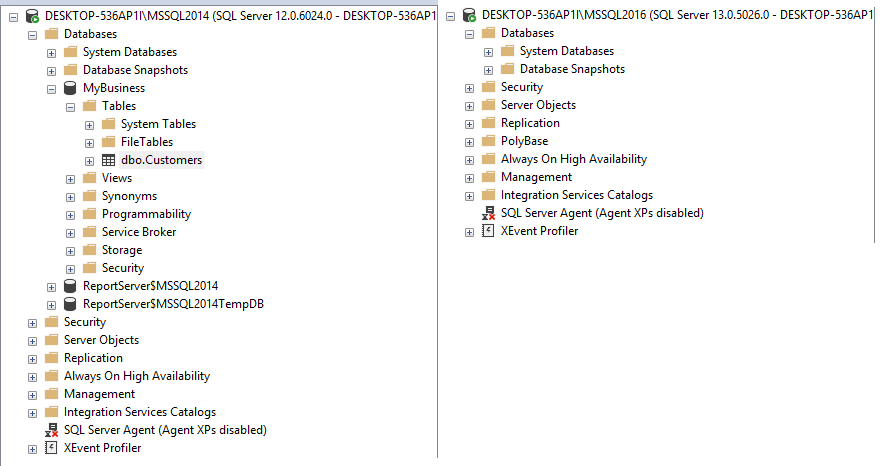Select the FileTables folder
This screenshot has width=883, height=466.
[146, 142]
